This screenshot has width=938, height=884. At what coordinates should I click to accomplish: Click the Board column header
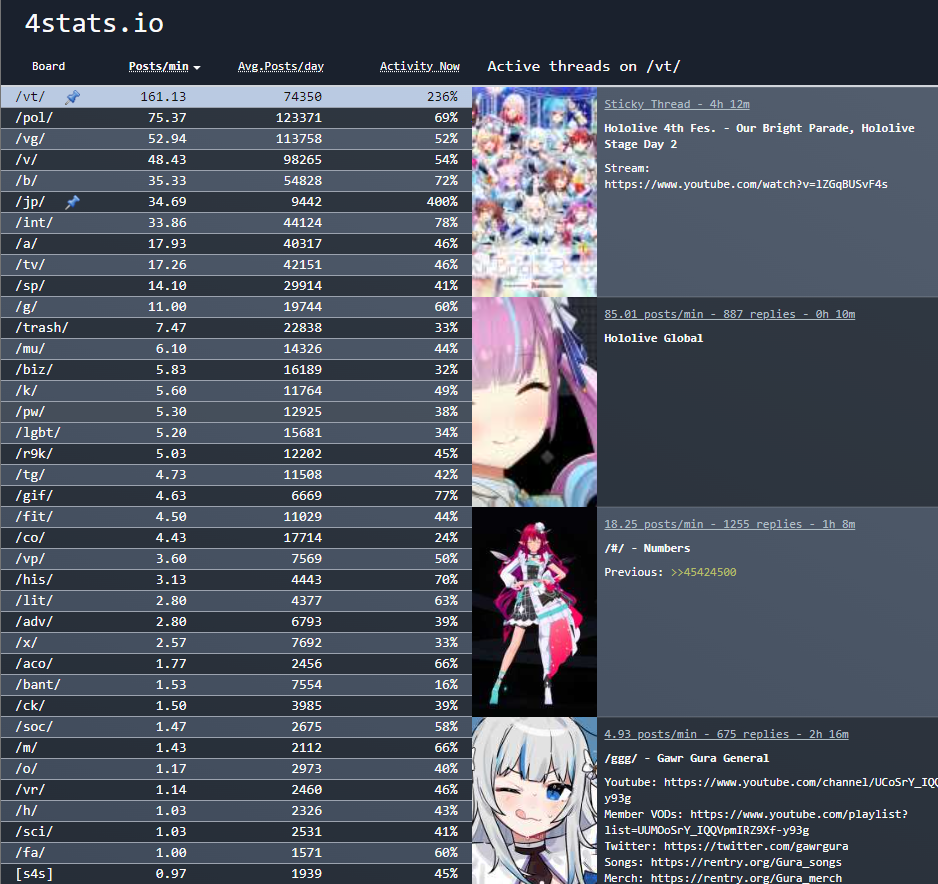[x=48, y=66]
